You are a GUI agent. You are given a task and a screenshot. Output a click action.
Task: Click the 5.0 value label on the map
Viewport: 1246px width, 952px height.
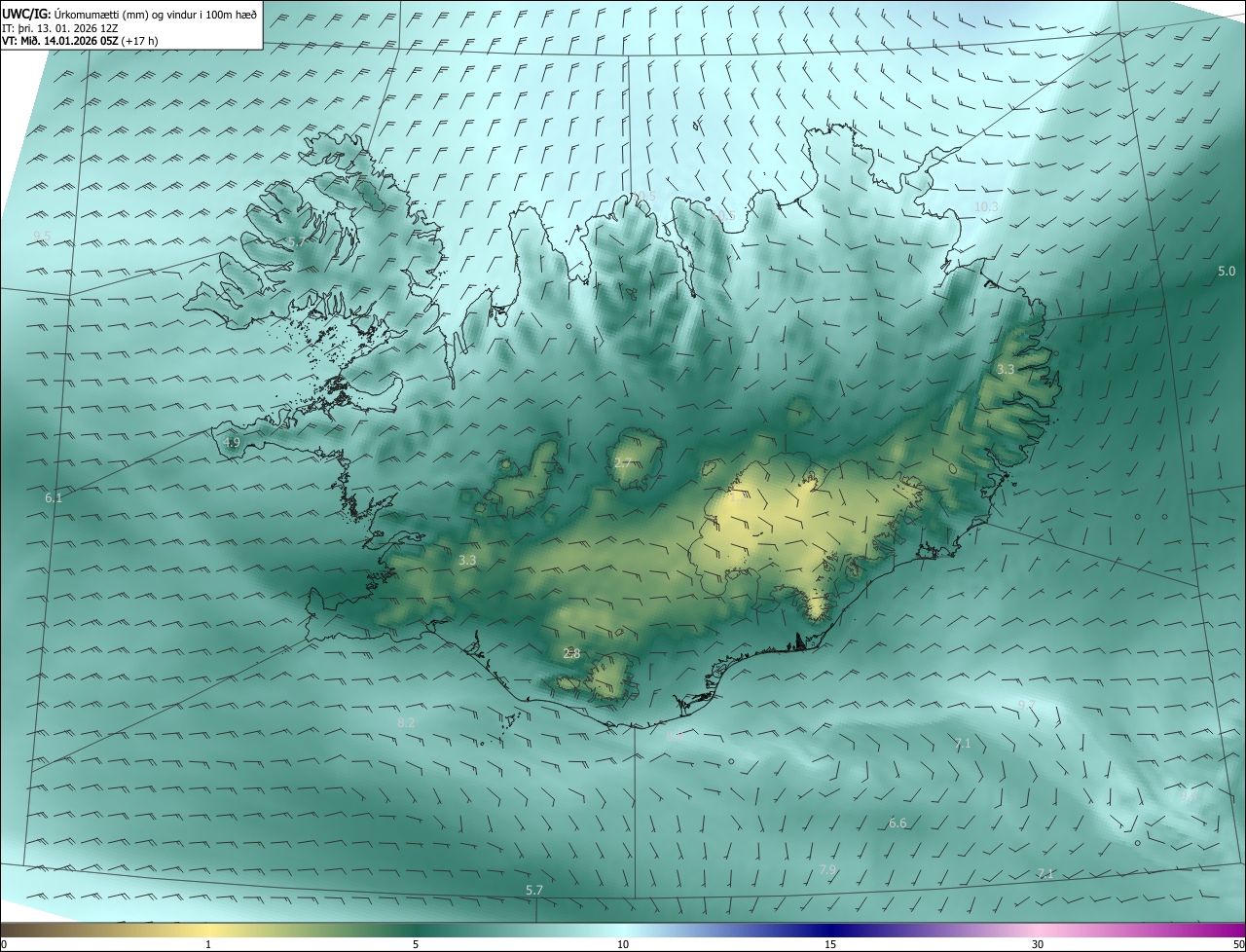[1227, 271]
